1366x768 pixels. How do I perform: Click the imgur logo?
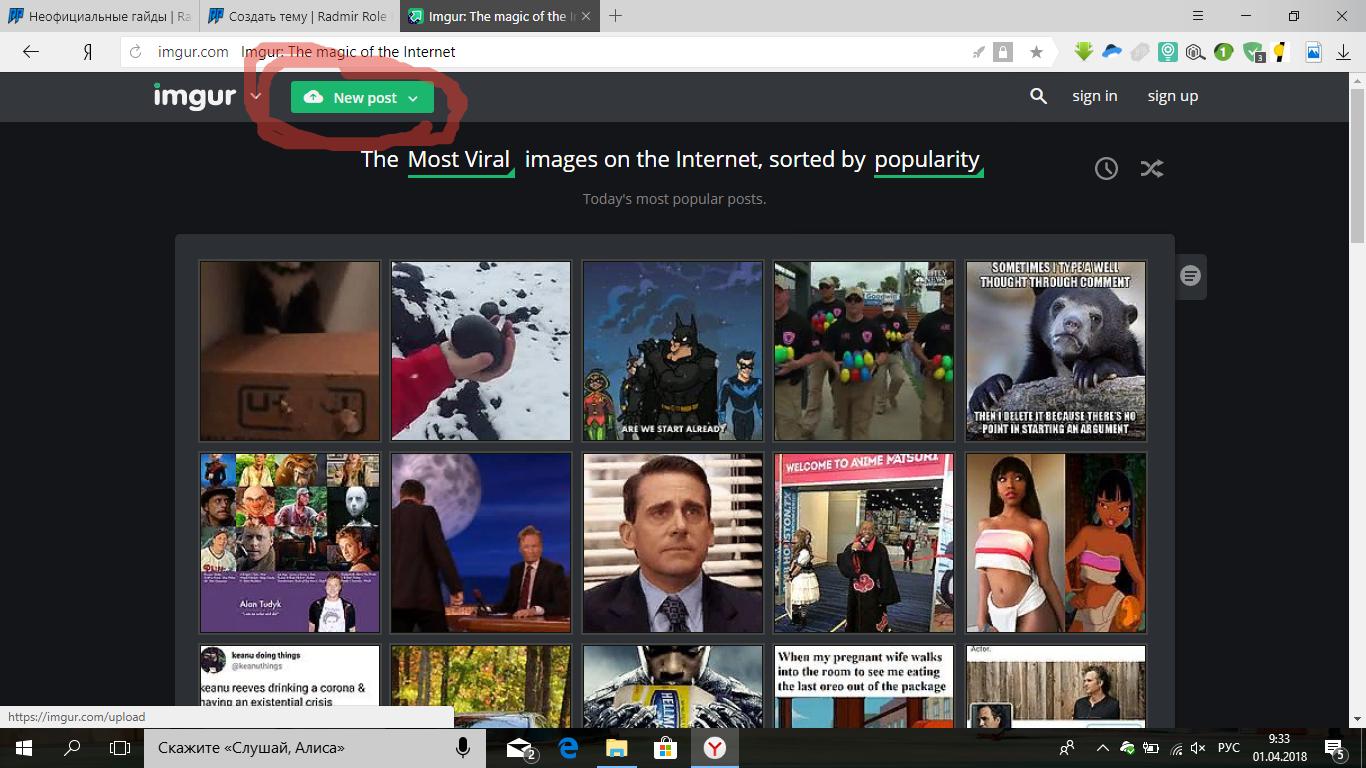[194, 96]
